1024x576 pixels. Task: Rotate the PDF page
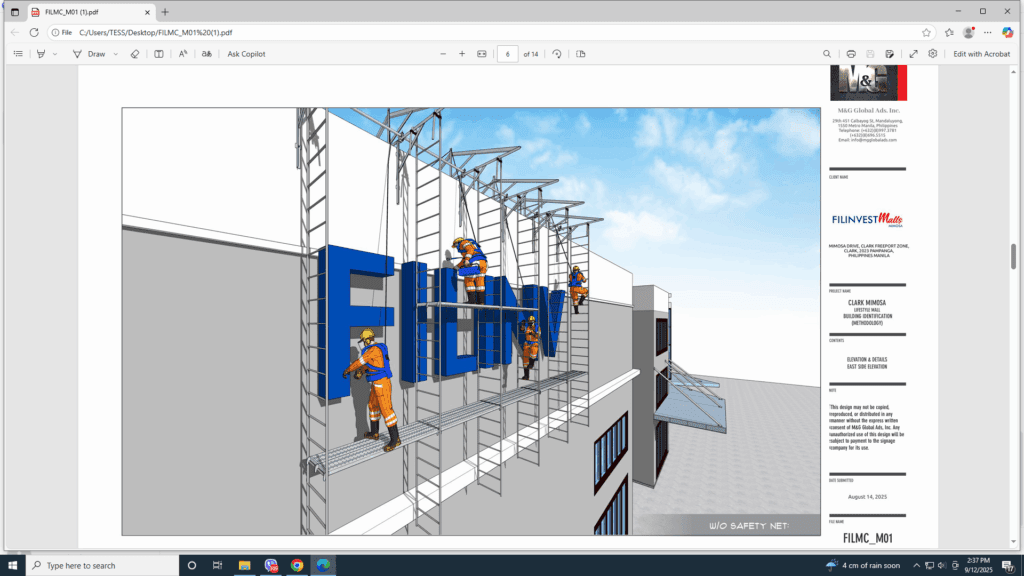click(557, 53)
